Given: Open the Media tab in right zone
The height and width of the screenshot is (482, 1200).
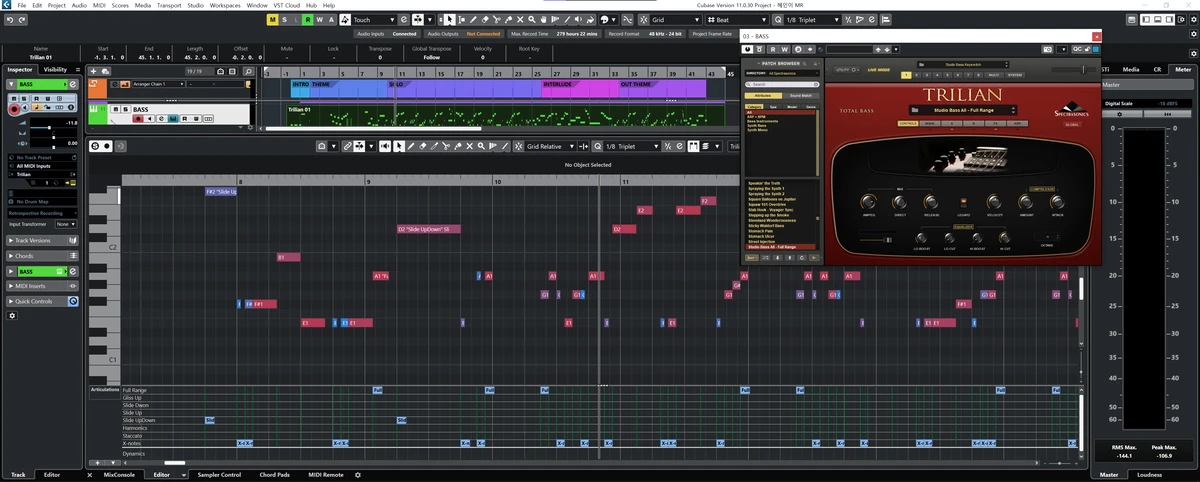Looking at the screenshot, I should pyautogui.click(x=1131, y=69).
